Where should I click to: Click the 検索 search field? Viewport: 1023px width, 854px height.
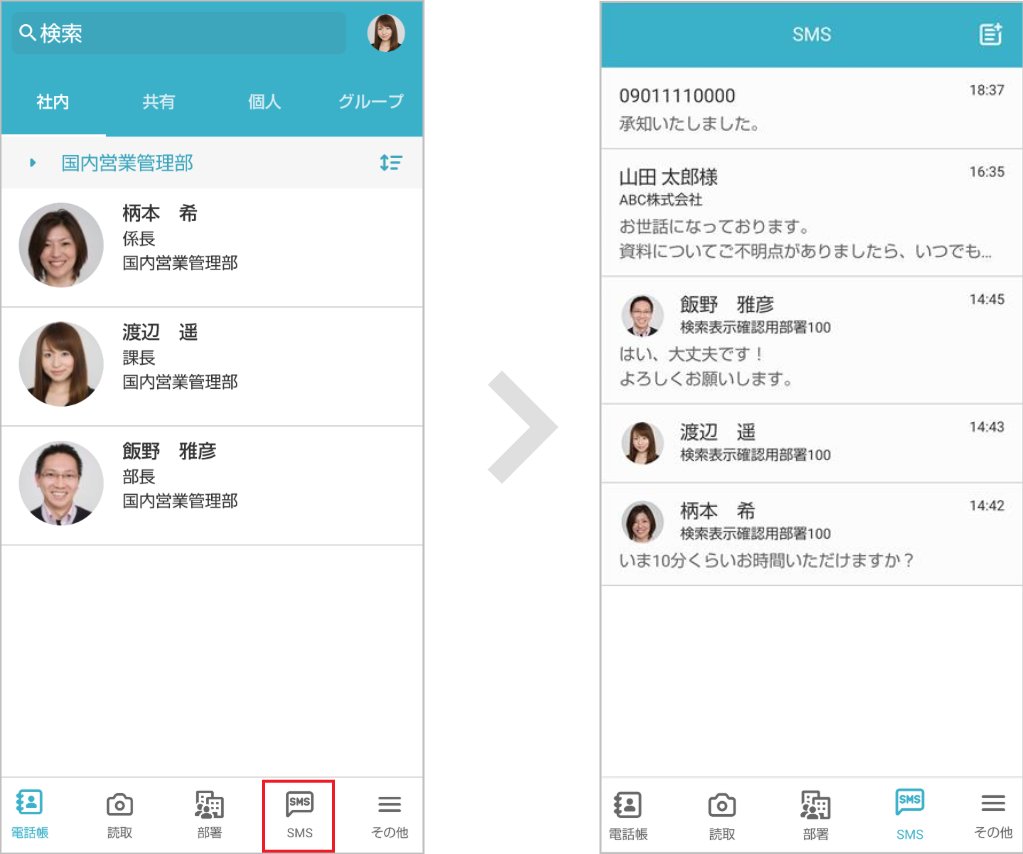[179, 33]
